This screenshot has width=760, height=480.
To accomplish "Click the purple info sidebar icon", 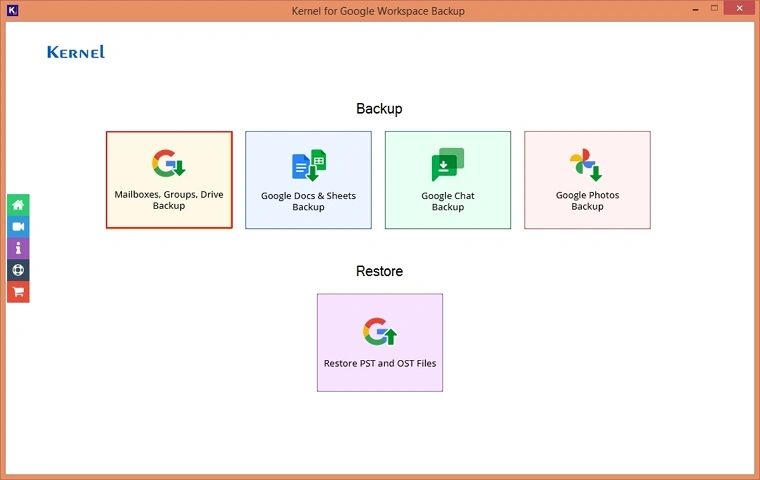I will (18, 248).
